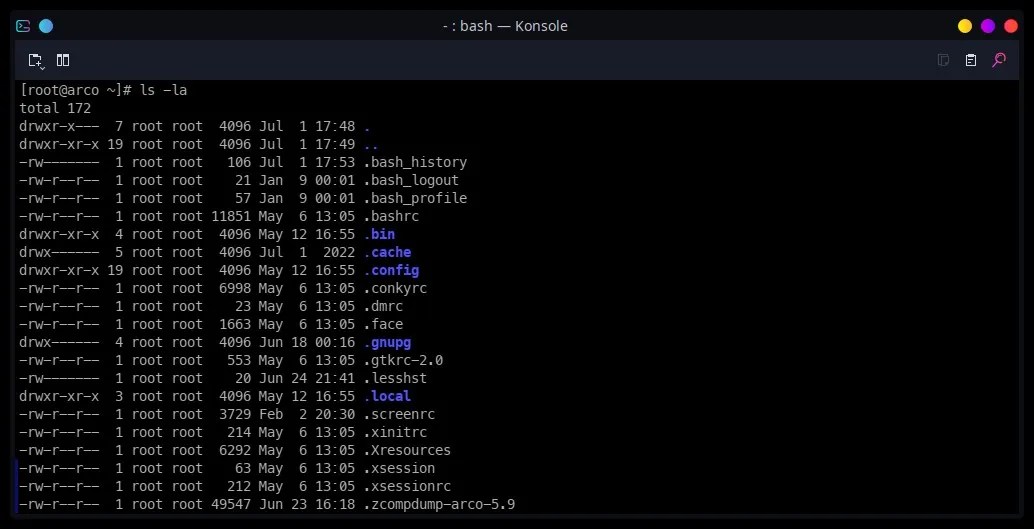The height and width of the screenshot is (529, 1034).
Task: Select the .screenrc file name
Action: tap(399, 414)
